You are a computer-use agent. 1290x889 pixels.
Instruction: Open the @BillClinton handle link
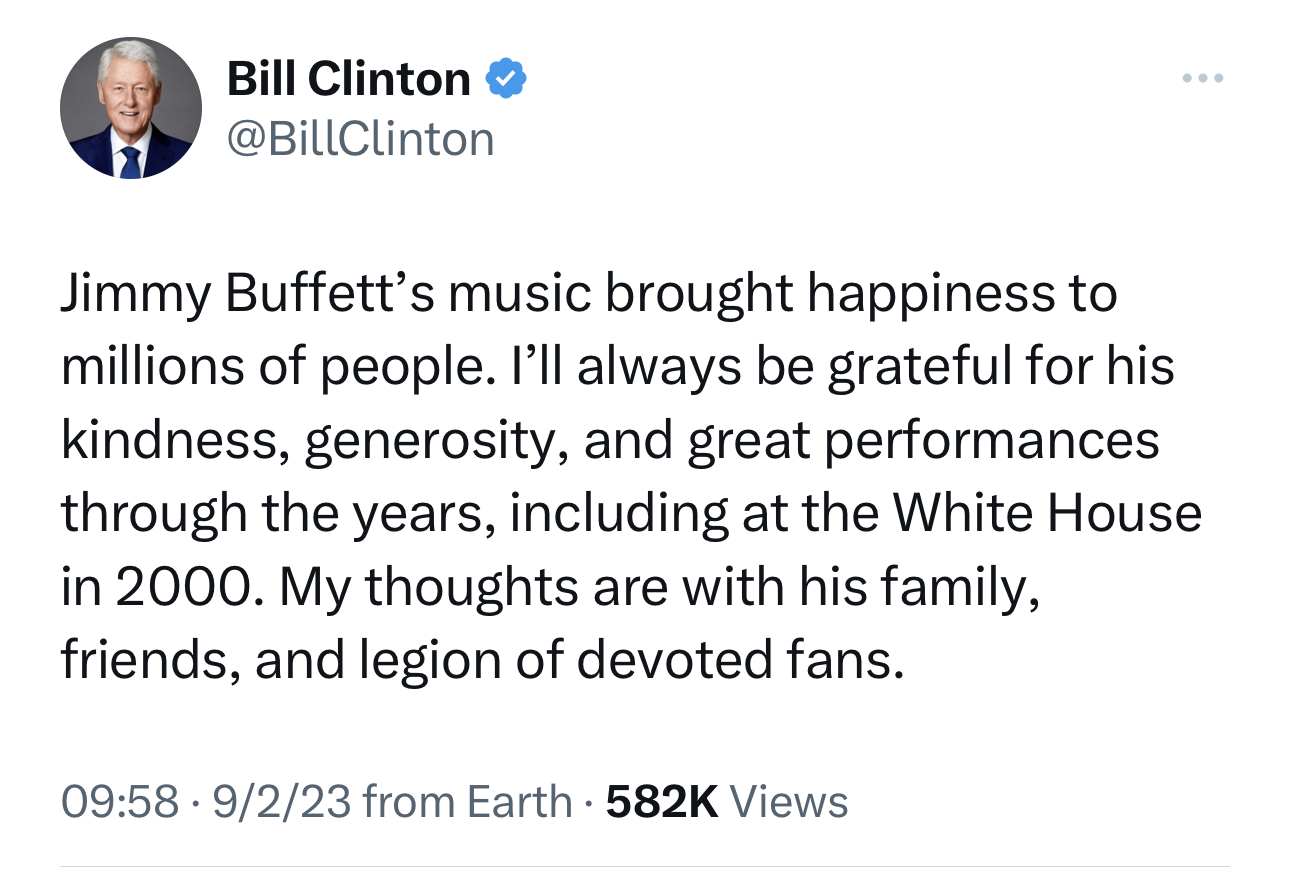pyautogui.click(x=361, y=138)
